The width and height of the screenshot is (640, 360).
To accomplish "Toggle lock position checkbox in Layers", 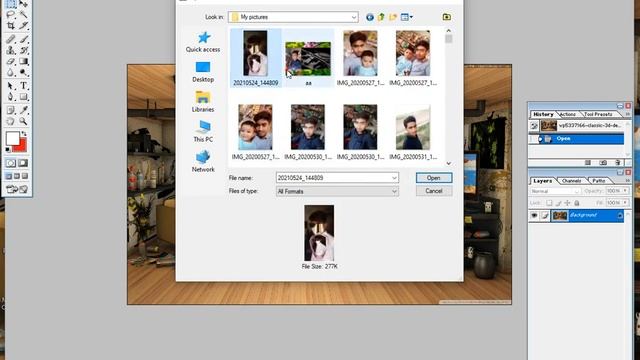I will coord(567,203).
